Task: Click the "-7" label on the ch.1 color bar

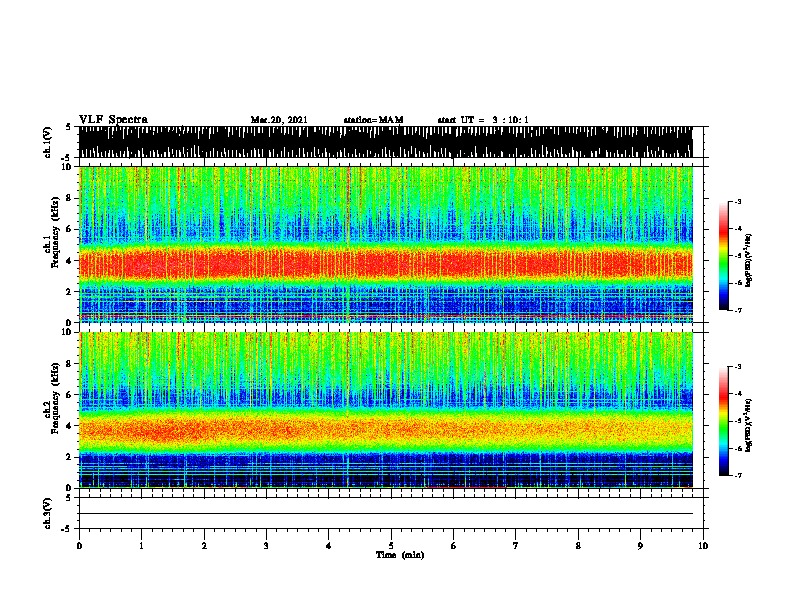Action: click(738, 310)
